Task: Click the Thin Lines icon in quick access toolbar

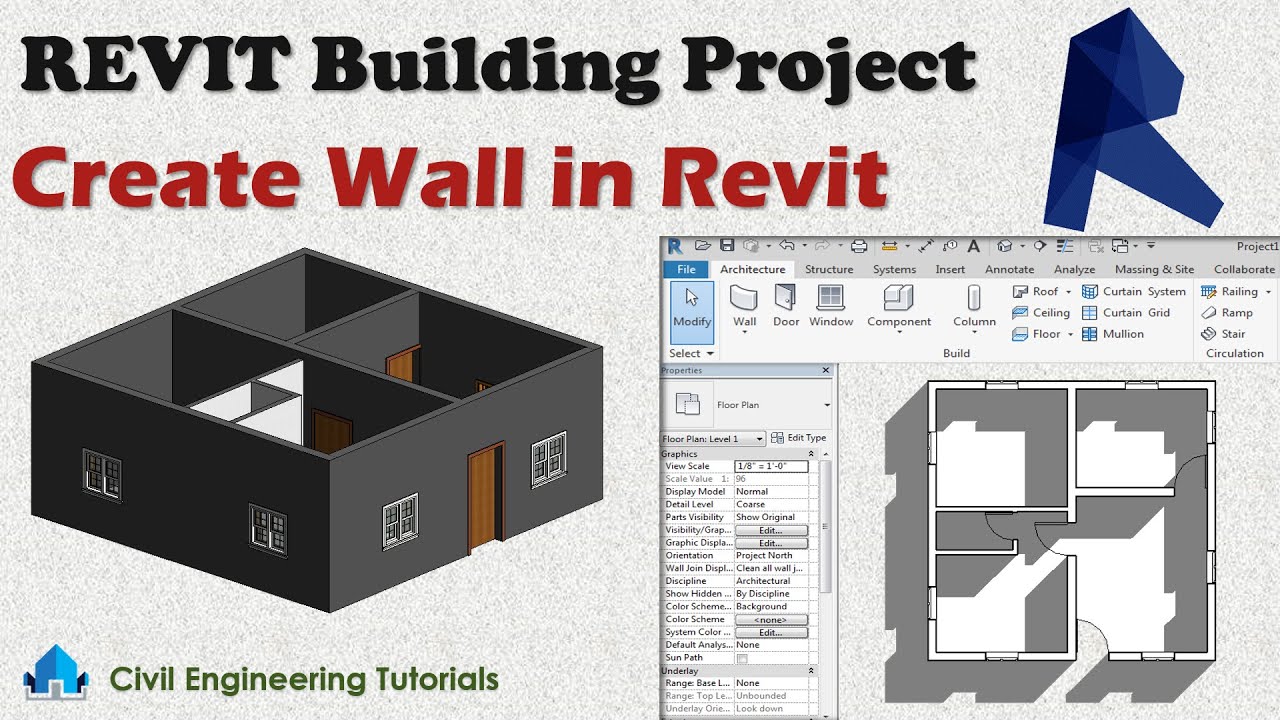Action: [x=1064, y=246]
